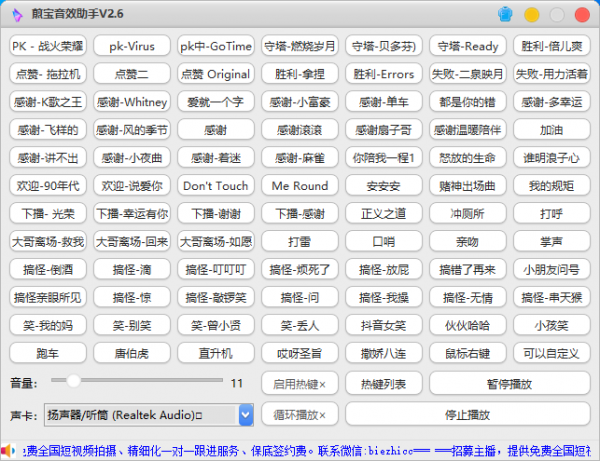Screen dimensions: 600x461
Task: Play the 笑-我的妈 sound
Action: coord(48,325)
